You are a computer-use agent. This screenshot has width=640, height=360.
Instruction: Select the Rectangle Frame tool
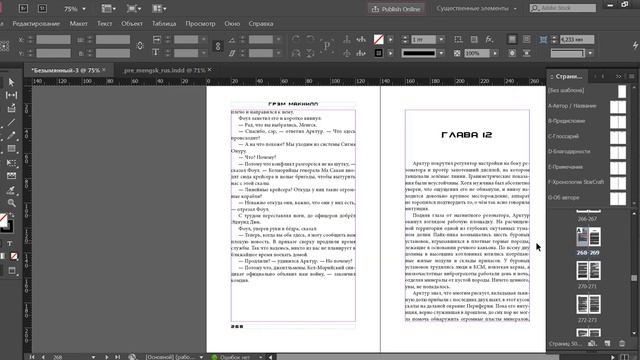[11, 149]
